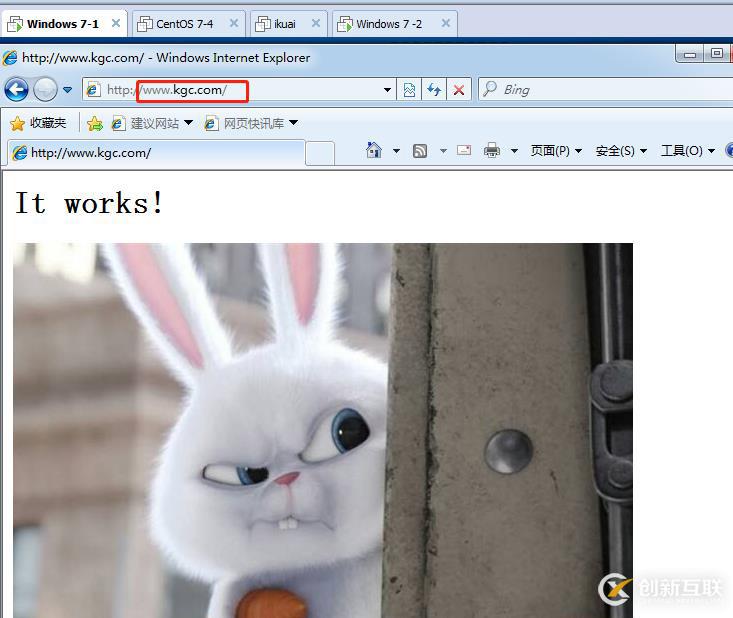Select the http://www.kgc.com/ page tab
Screen dimensions: 733x618
[156, 152]
